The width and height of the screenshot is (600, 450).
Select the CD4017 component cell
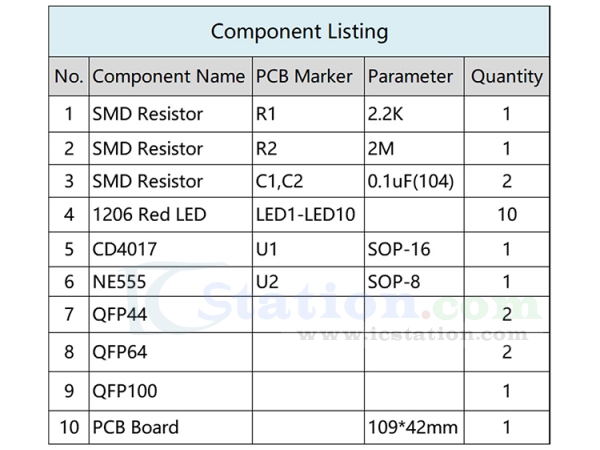[x=124, y=248]
